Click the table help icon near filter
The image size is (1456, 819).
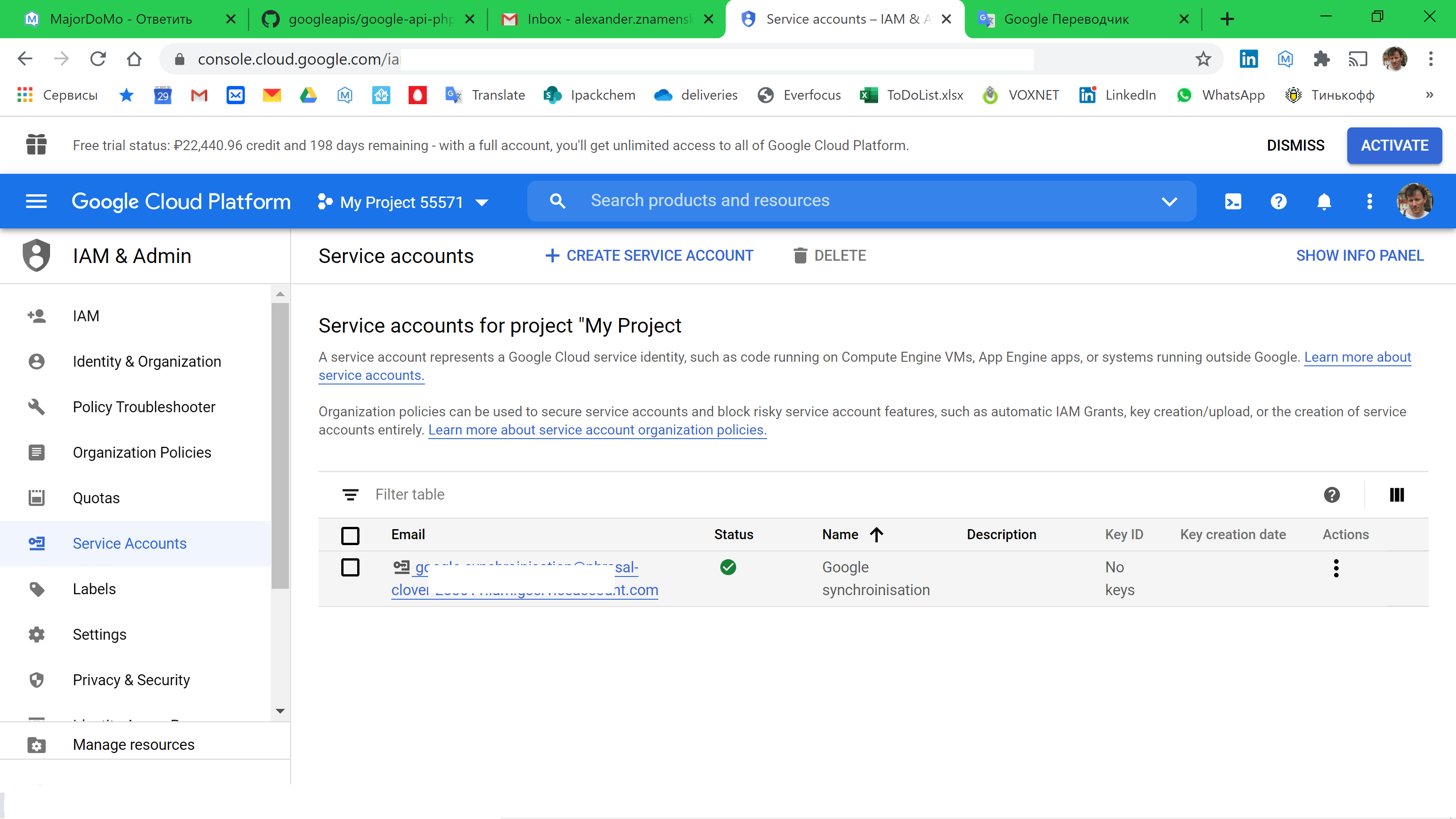[1332, 495]
